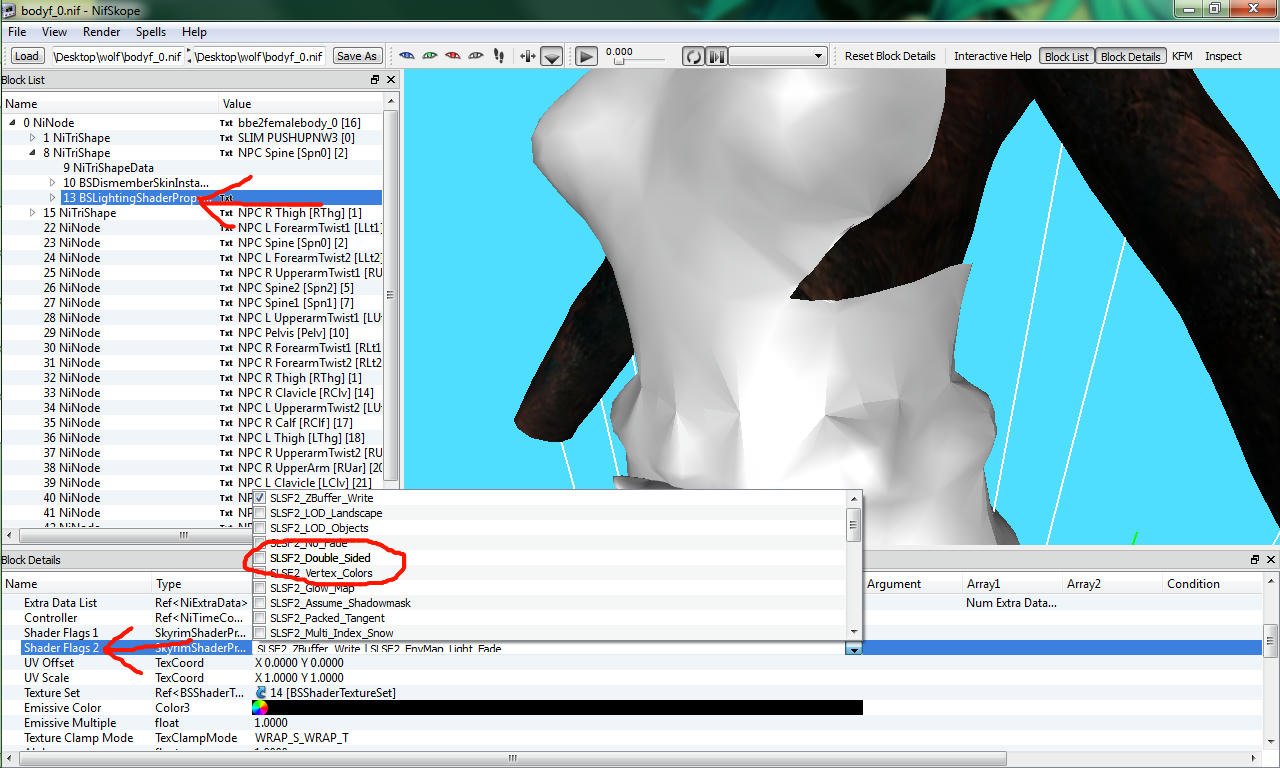Open the Help menu
The image size is (1280, 768).
194,32
